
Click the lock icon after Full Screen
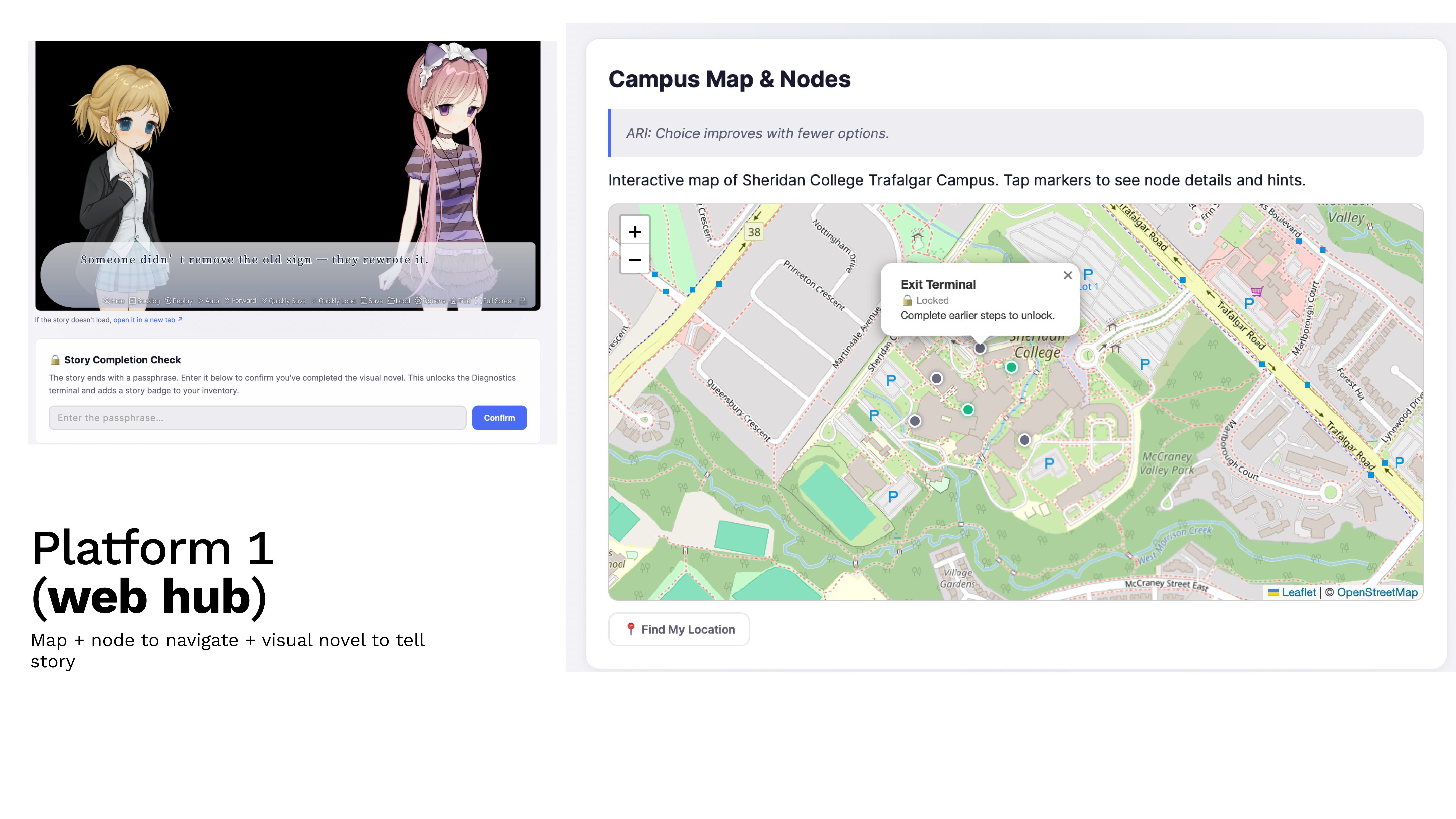[x=523, y=301]
